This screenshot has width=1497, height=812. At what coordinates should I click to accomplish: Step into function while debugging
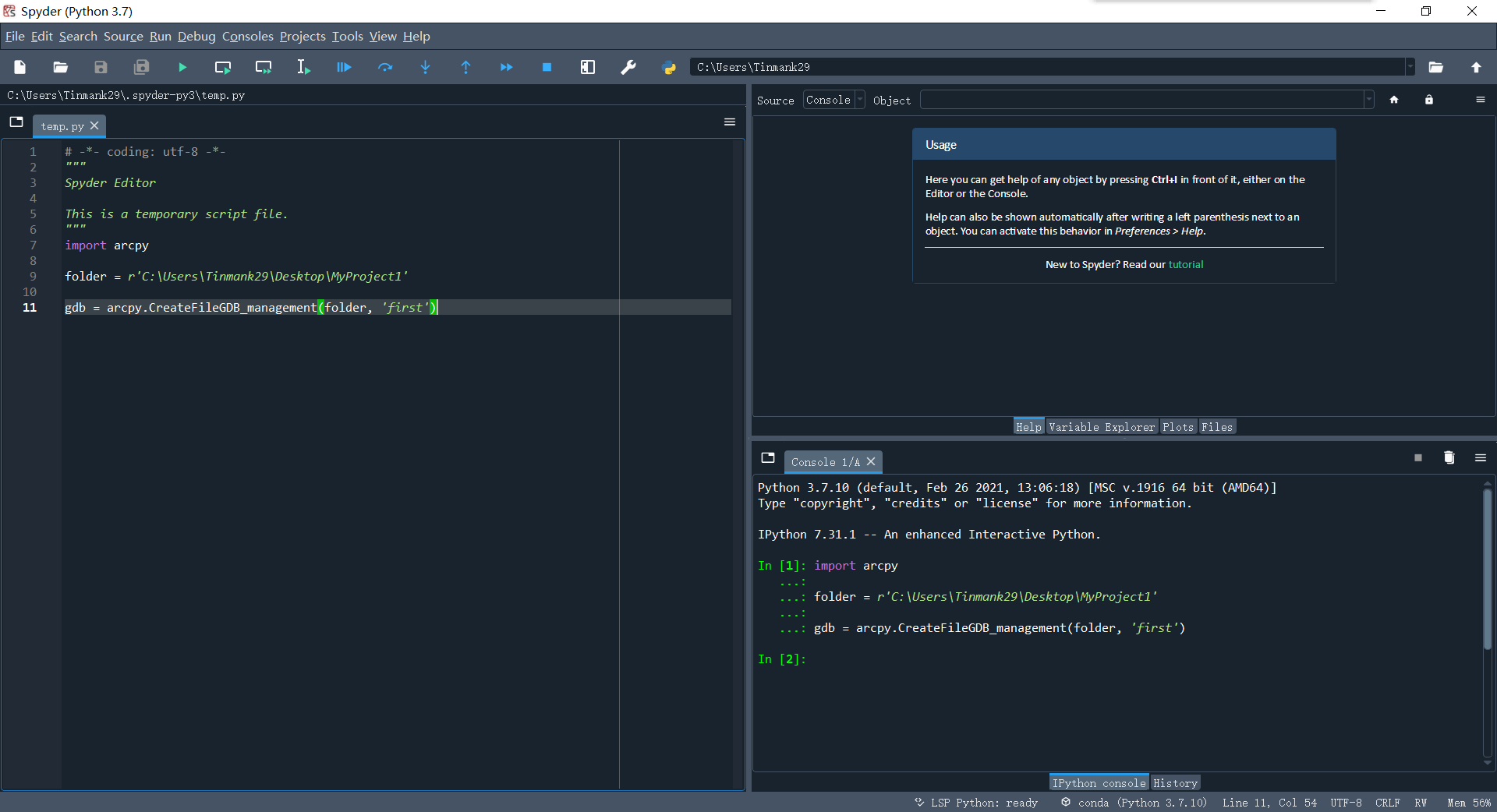425,68
